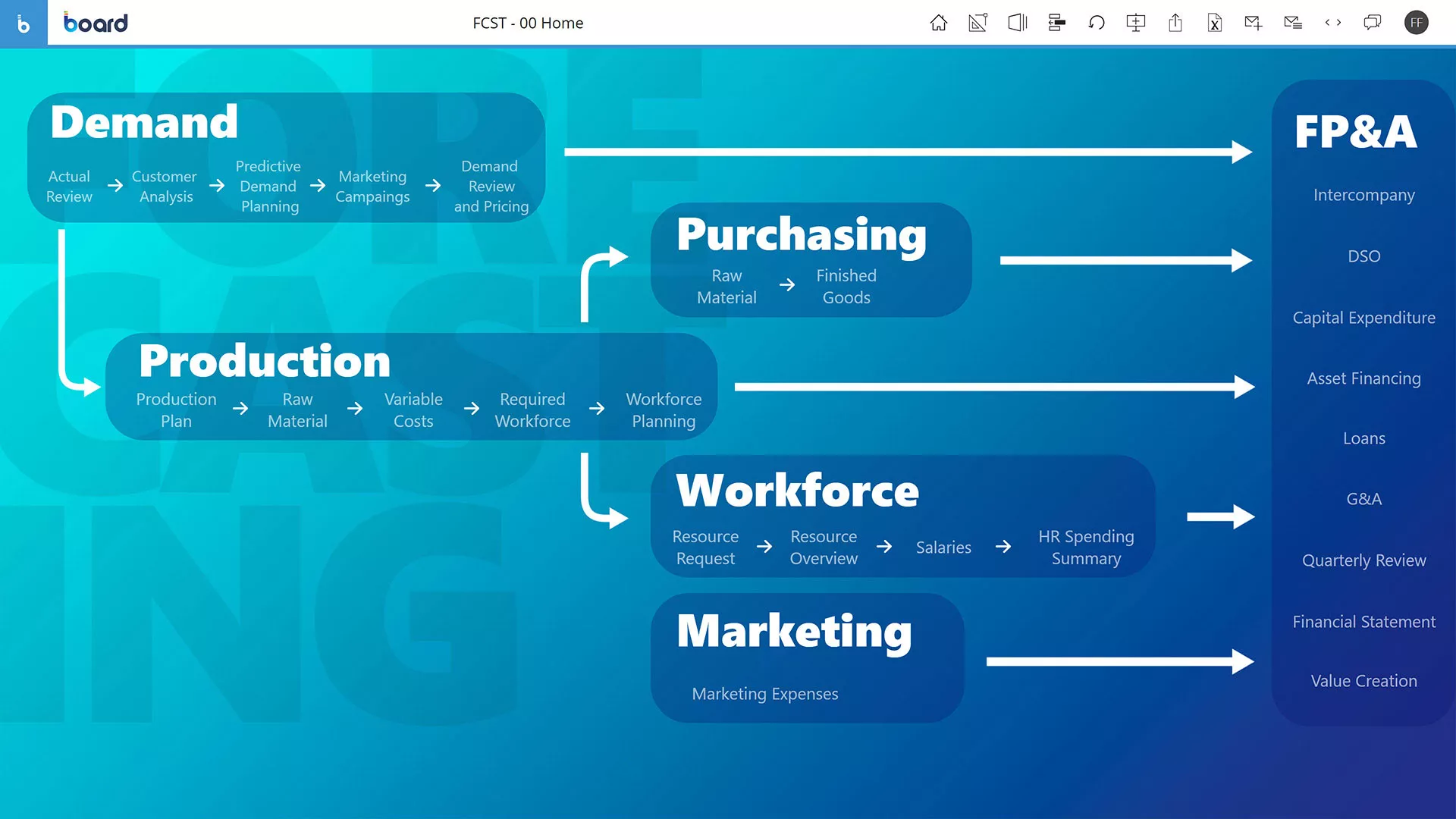This screenshot has width=1456, height=819.
Task: Open G&A in FP&A
Action: (x=1363, y=499)
